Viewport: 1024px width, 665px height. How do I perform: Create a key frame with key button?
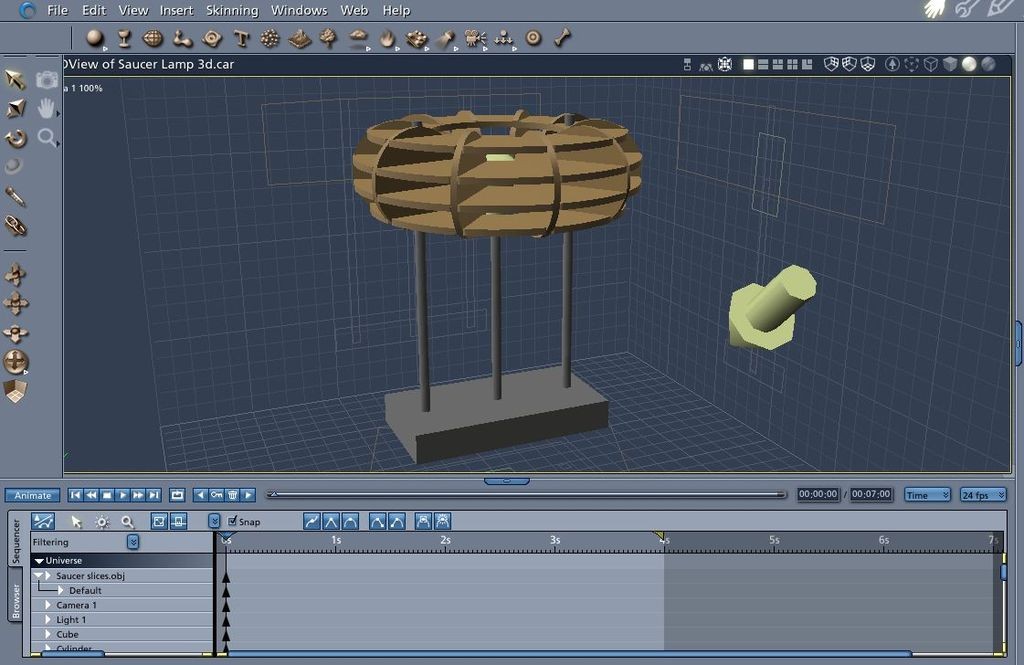(216, 495)
